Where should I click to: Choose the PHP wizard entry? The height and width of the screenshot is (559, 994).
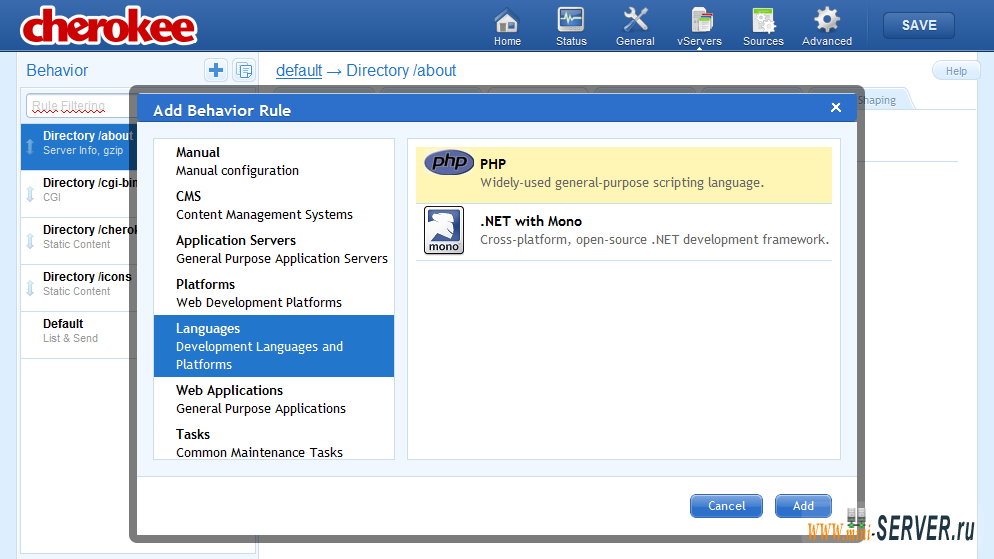624,175
